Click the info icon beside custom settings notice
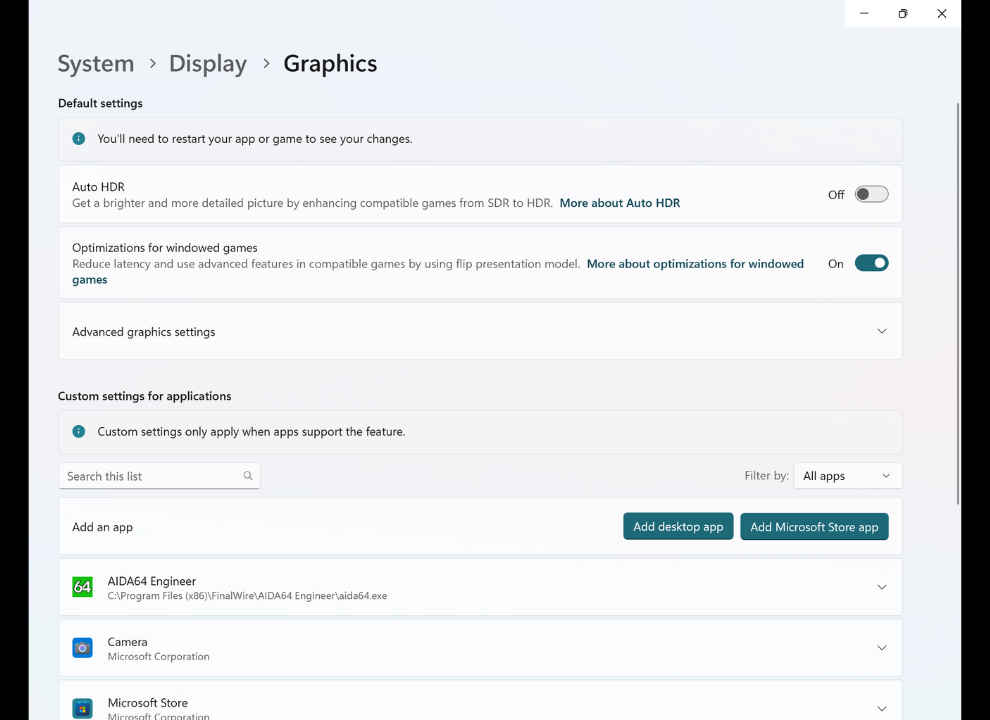The height and width of the screenshot is (720, 990). click(x=79, y=432)
